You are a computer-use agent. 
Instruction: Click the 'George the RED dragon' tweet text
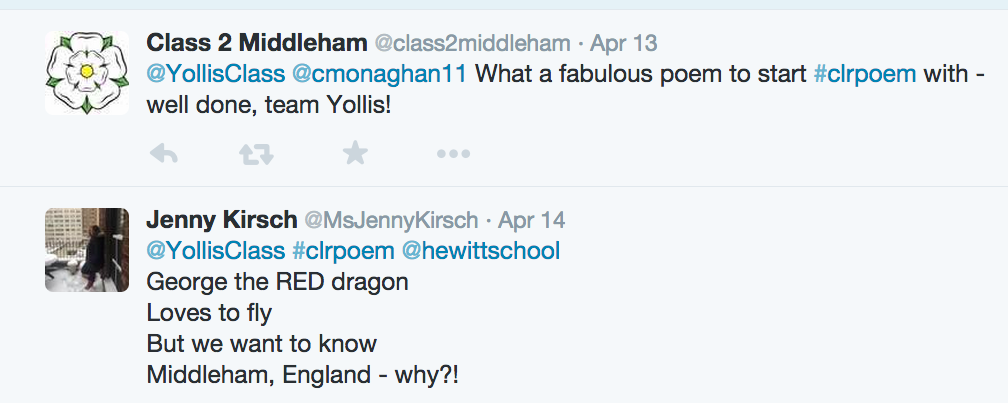click(277, 281)
